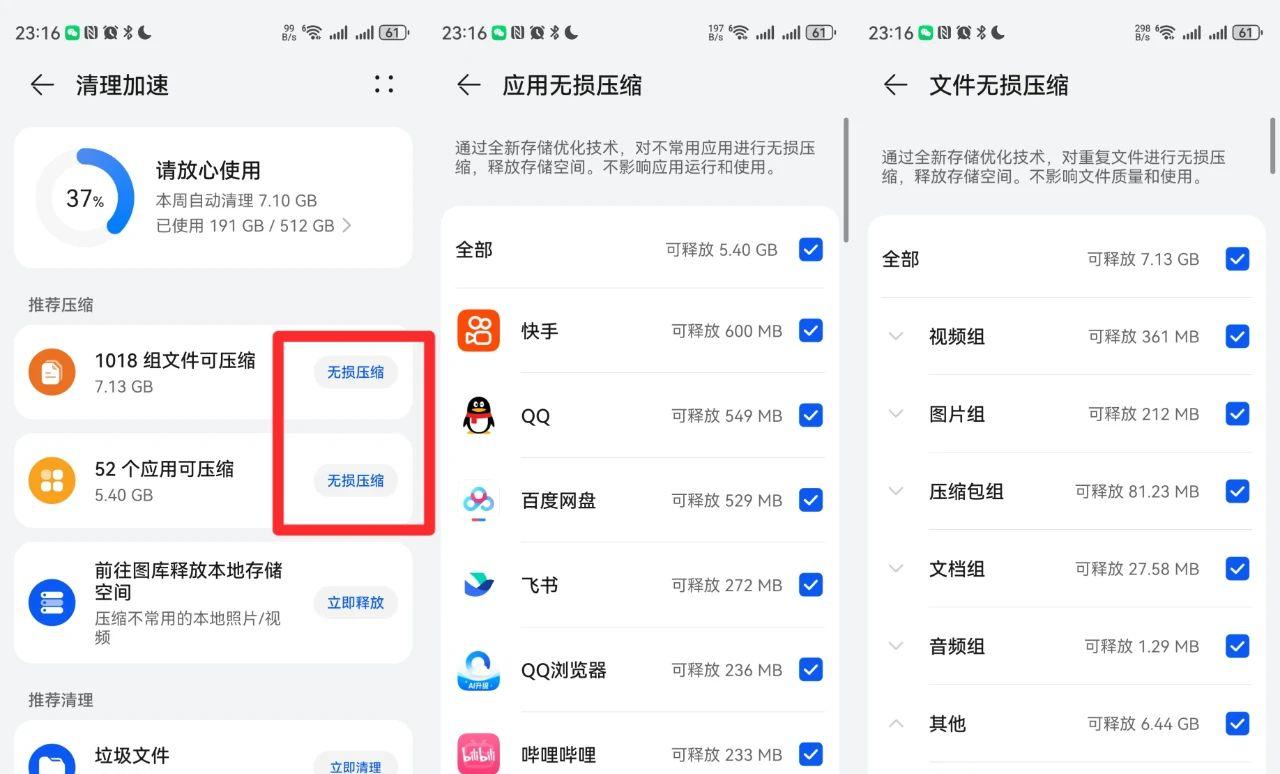The height and width of the screenshot is (774, 1280).
Task: Uncheck the 其他 checkbox
Action: tap(1238, 723)
